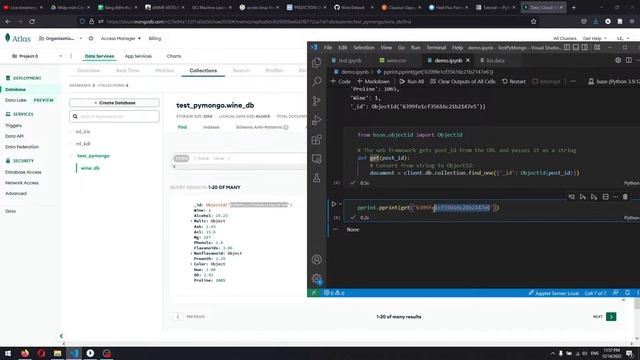Open the VS Code Search panel icon
This screenshot has height=360, width=640.
click(x=316, y=82)
